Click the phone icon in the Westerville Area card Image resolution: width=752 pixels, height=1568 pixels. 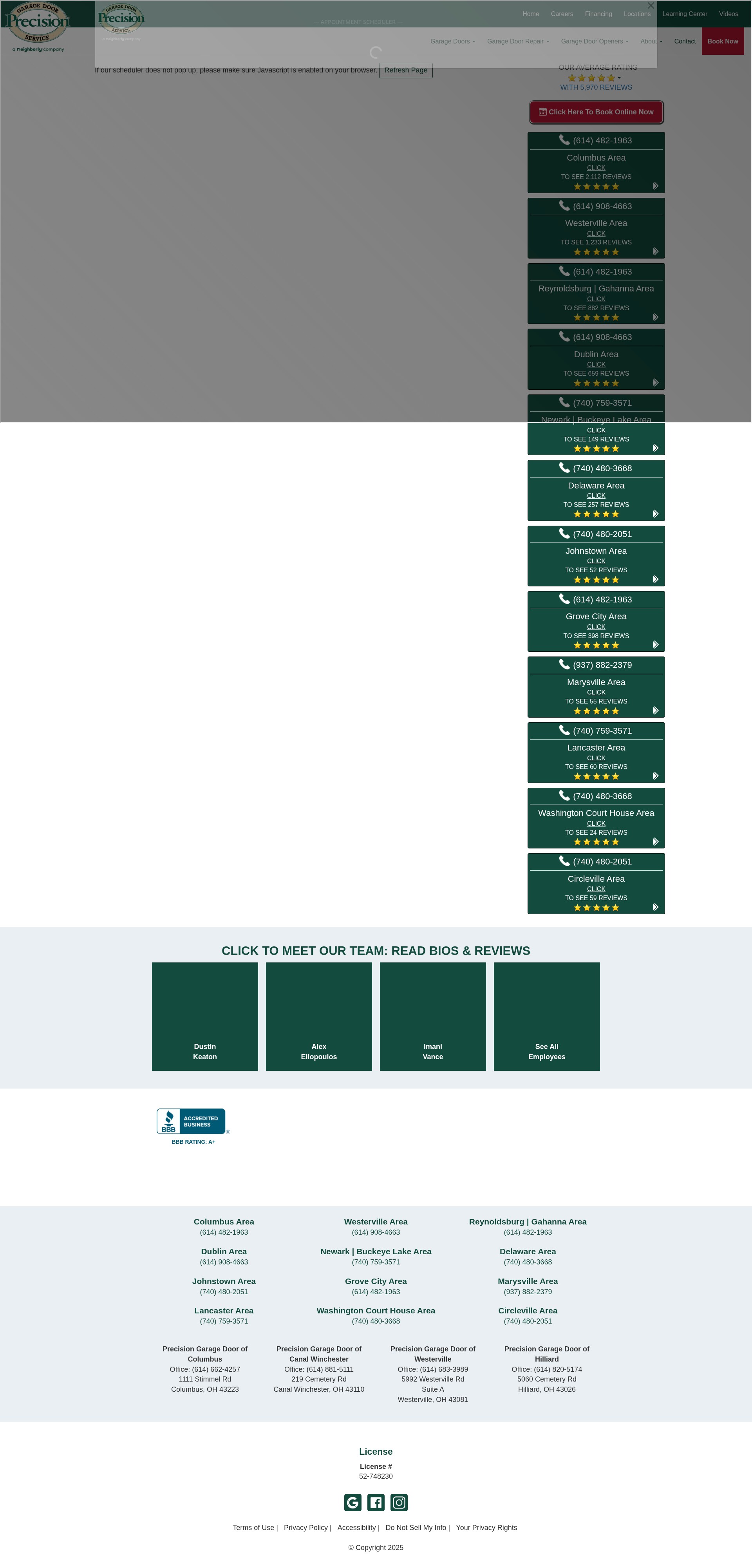point(565,206)
